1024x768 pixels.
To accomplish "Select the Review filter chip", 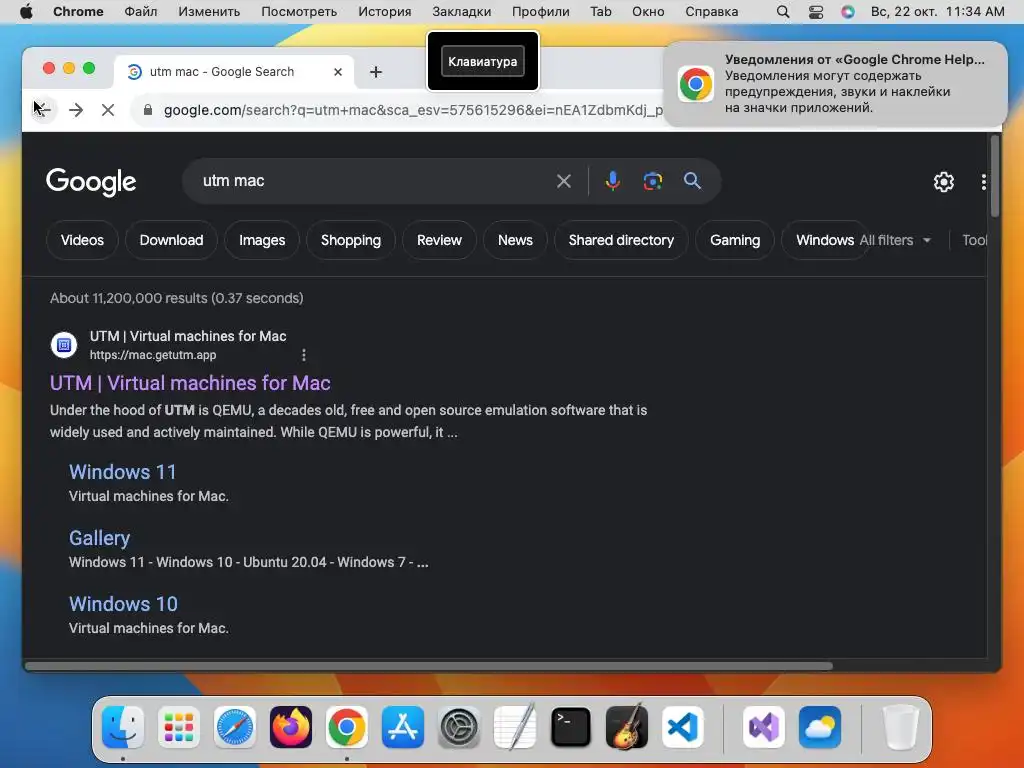I will coord(440,240).
